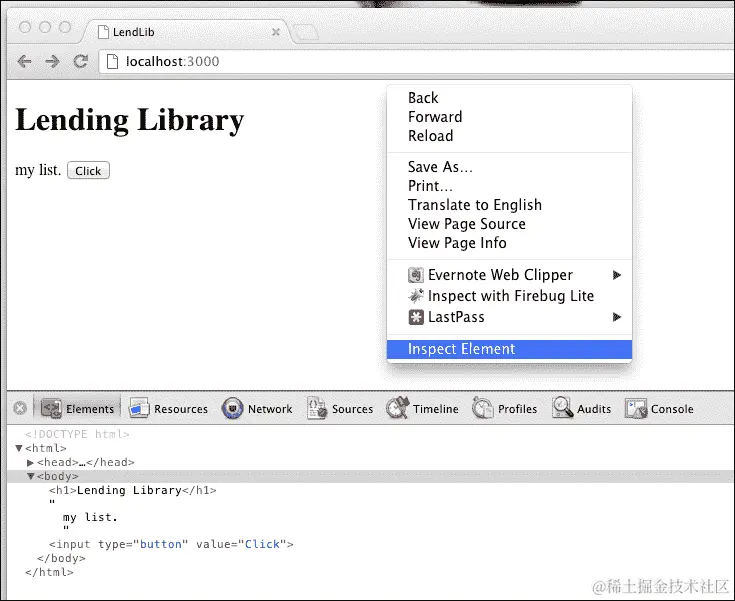Click the macOS red close window button
735x601 pixels.
point(25,28)
